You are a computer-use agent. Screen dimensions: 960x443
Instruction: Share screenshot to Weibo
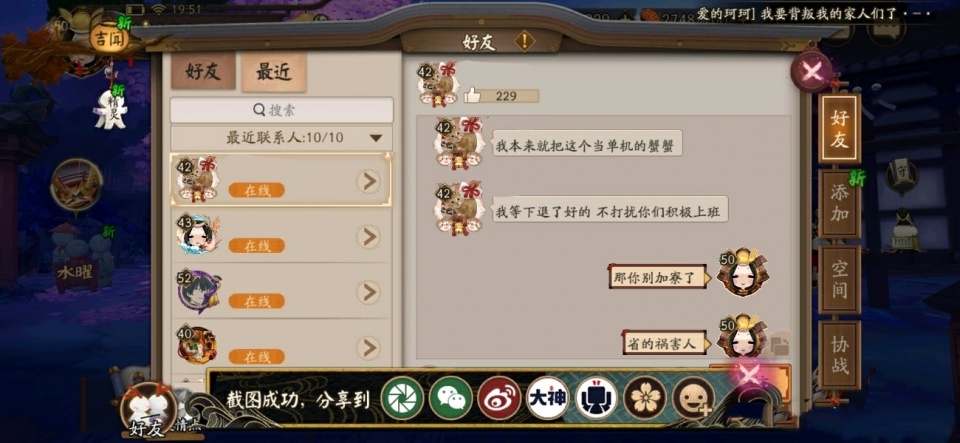pyautogui.click(x=500, y=398)
